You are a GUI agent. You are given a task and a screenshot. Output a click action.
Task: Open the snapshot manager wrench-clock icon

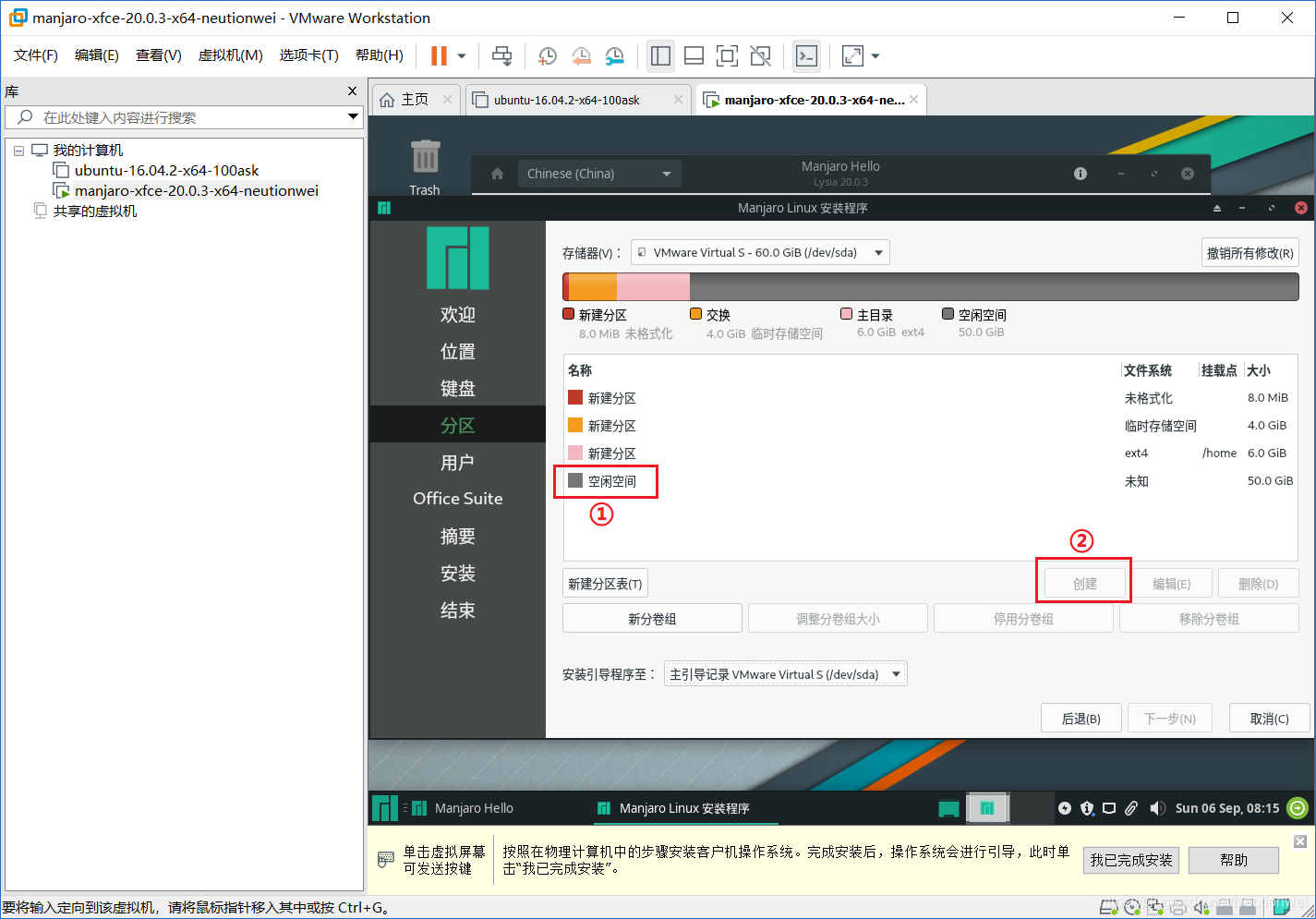615,56
